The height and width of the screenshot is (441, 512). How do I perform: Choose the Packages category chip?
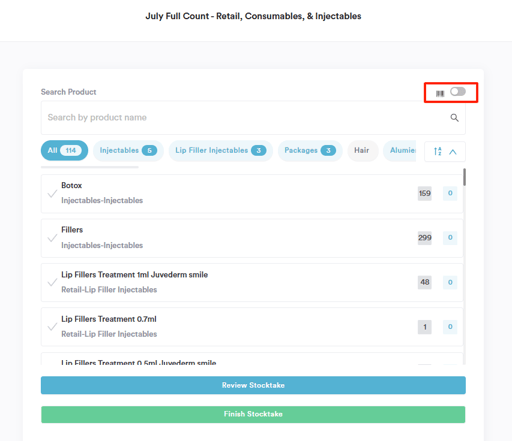pyautogui.click(x=310, y=150)
